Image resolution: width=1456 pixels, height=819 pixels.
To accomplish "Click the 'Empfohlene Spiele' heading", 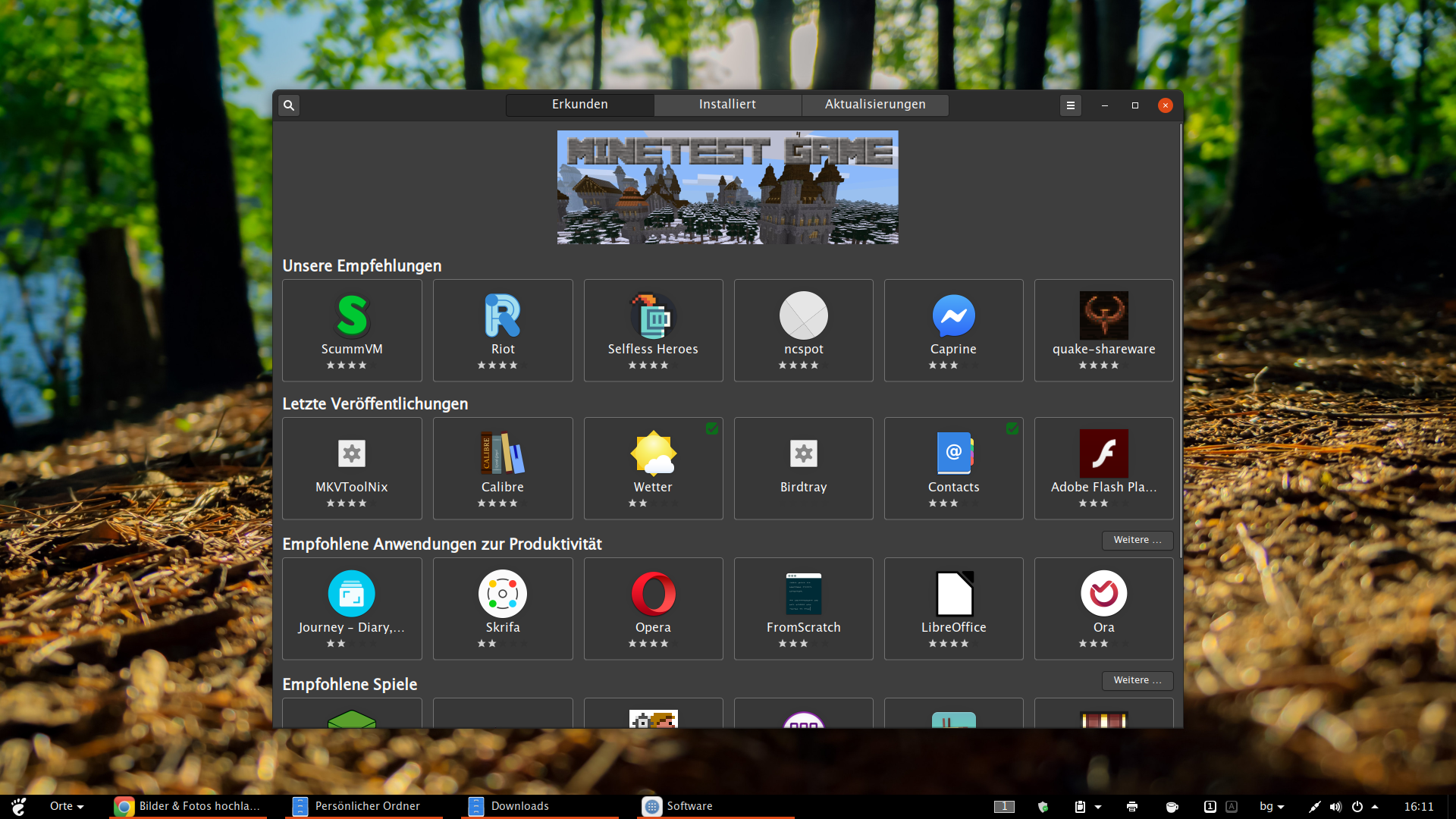I will point(350,685).
